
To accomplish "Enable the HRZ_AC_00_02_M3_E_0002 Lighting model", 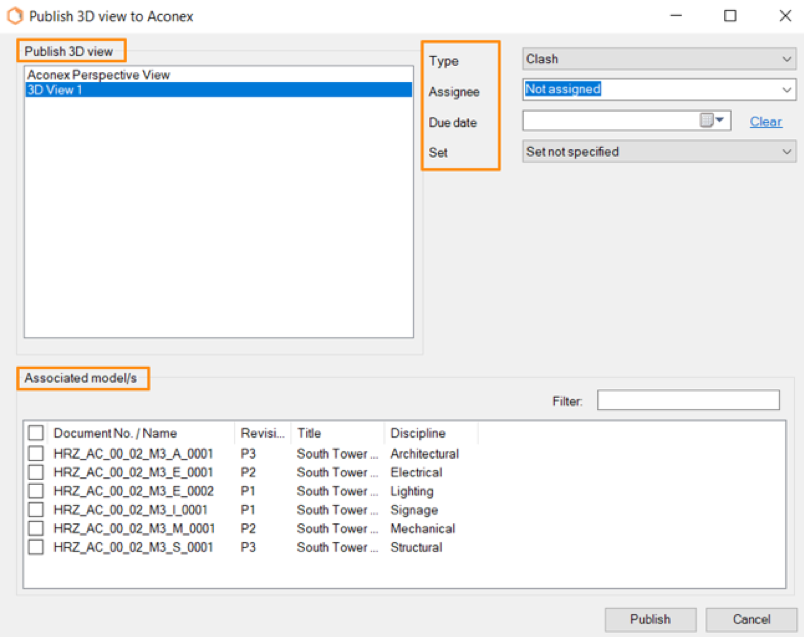I will pyautogui.click(x=36, y=491).
